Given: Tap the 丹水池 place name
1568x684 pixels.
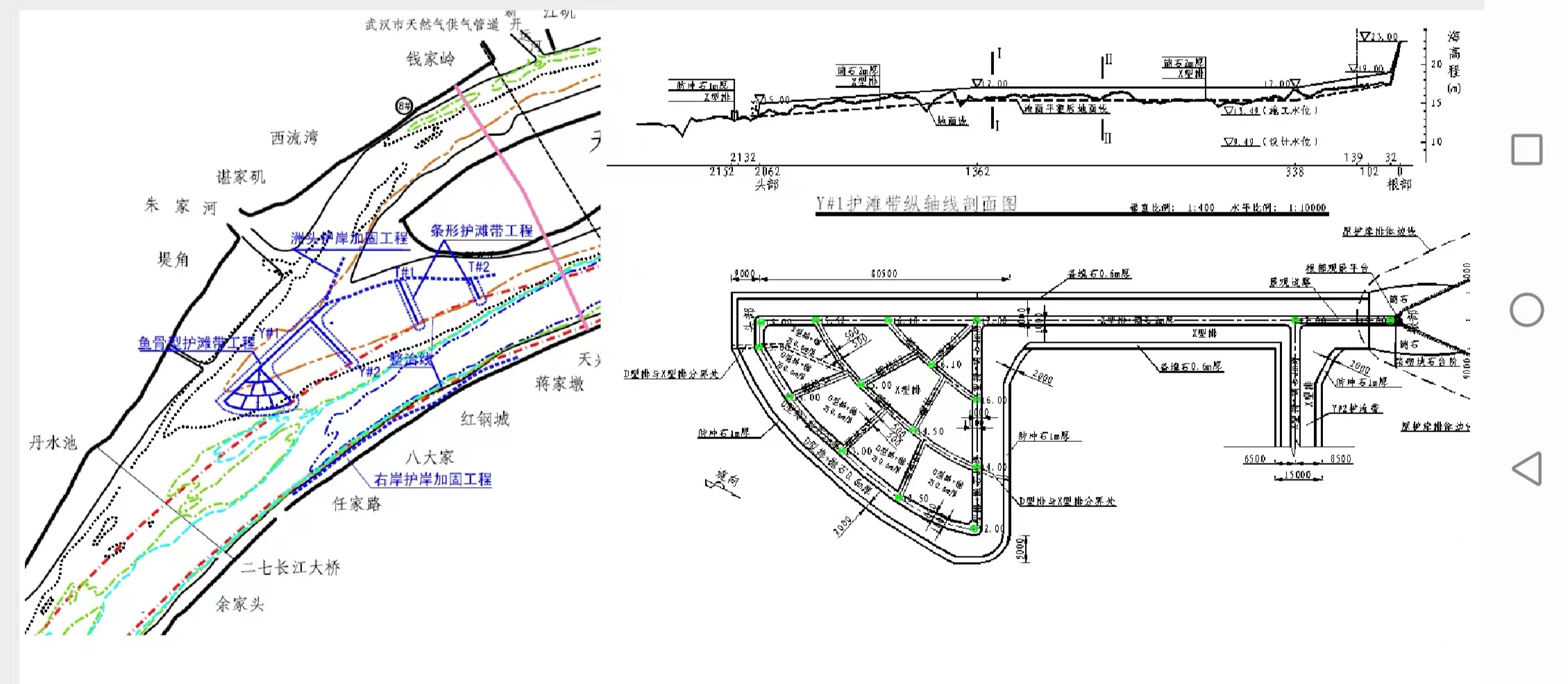Looking at the screenshot, I should [53, 443].
